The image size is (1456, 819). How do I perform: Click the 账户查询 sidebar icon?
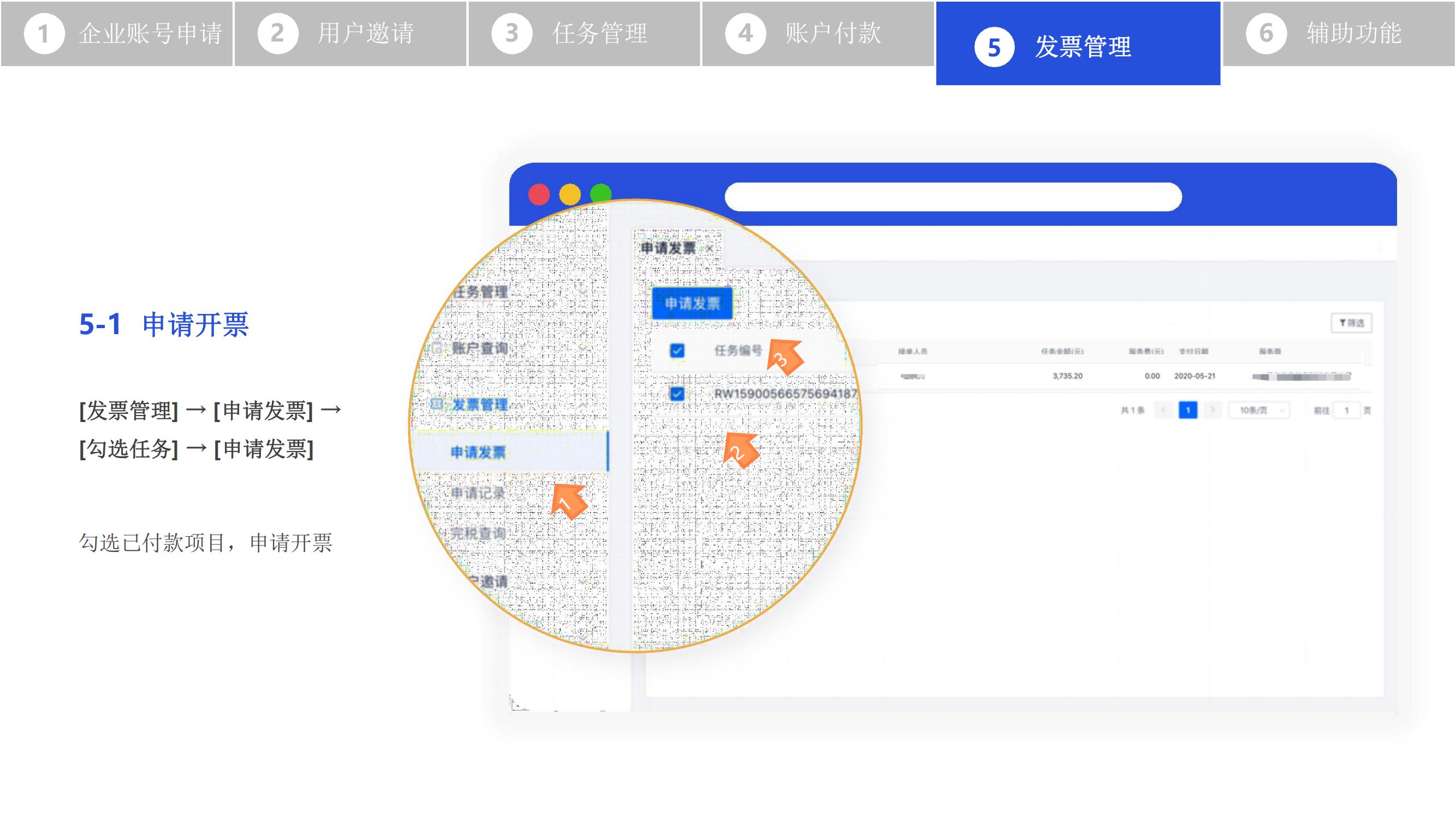[437, 348]
